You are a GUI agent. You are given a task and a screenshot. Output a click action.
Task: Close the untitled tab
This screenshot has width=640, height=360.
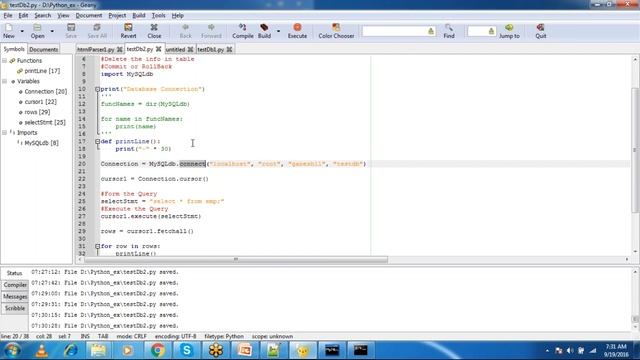[x=190, y=49]
